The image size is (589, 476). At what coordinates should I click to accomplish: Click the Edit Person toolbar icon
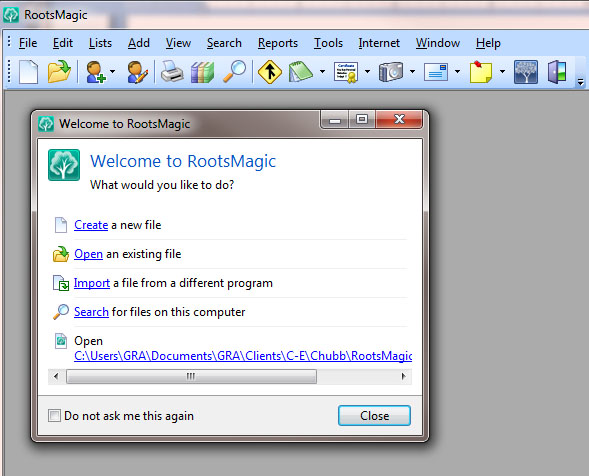(137, 72)
